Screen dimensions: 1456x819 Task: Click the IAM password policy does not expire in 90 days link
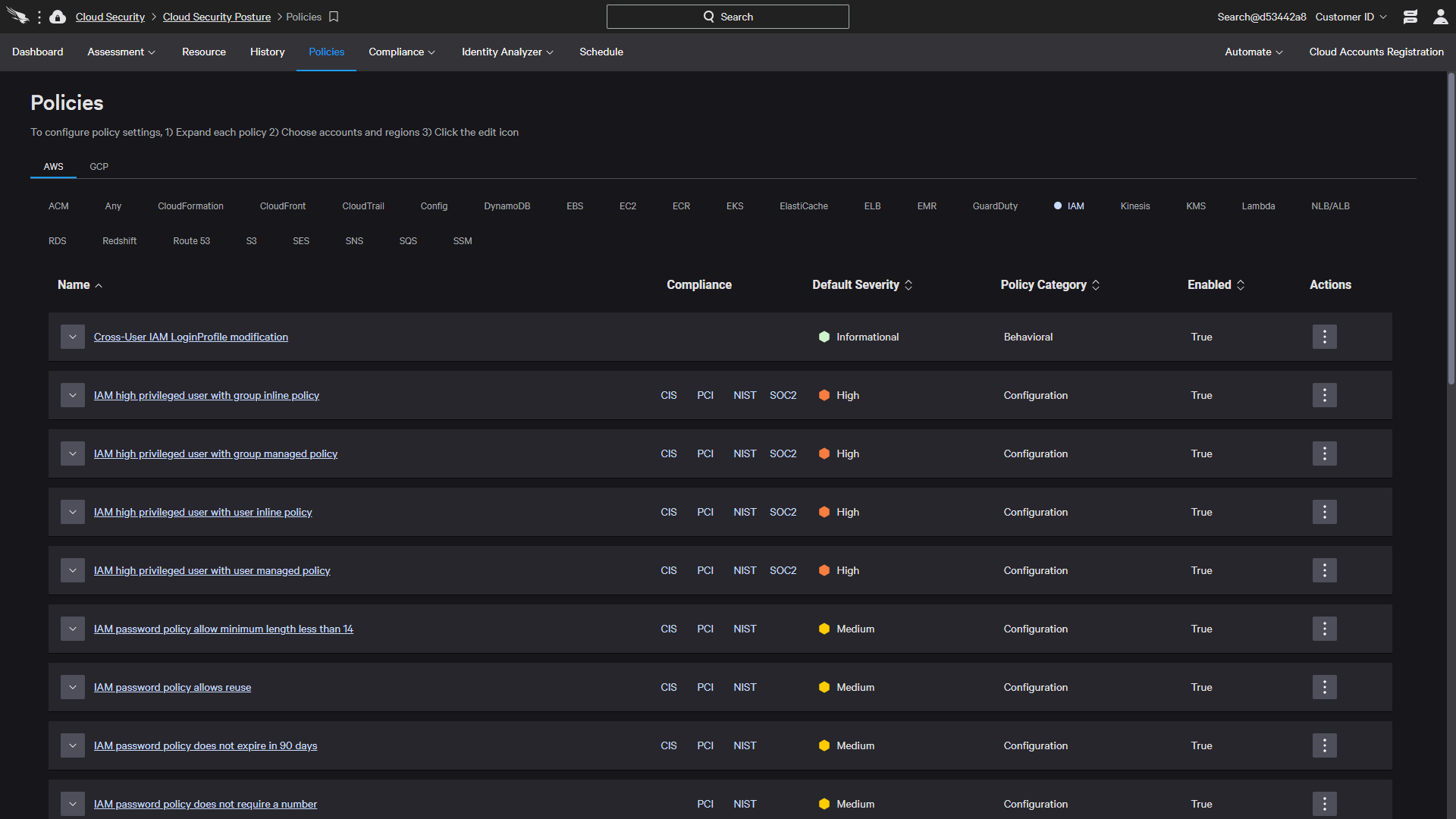[x=206, y=745]
